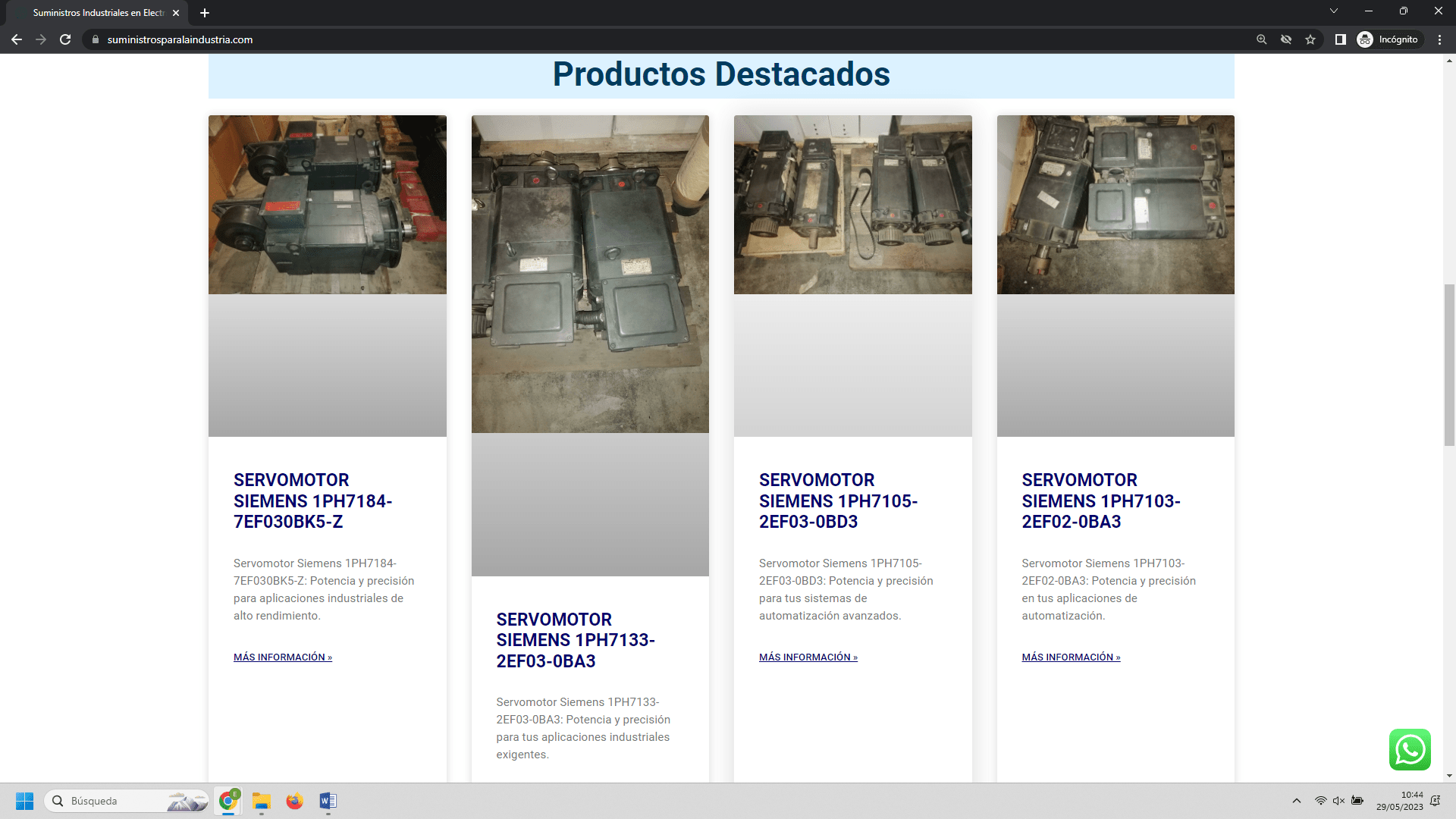Open Chrome three-dot menu

(1439, 39)
